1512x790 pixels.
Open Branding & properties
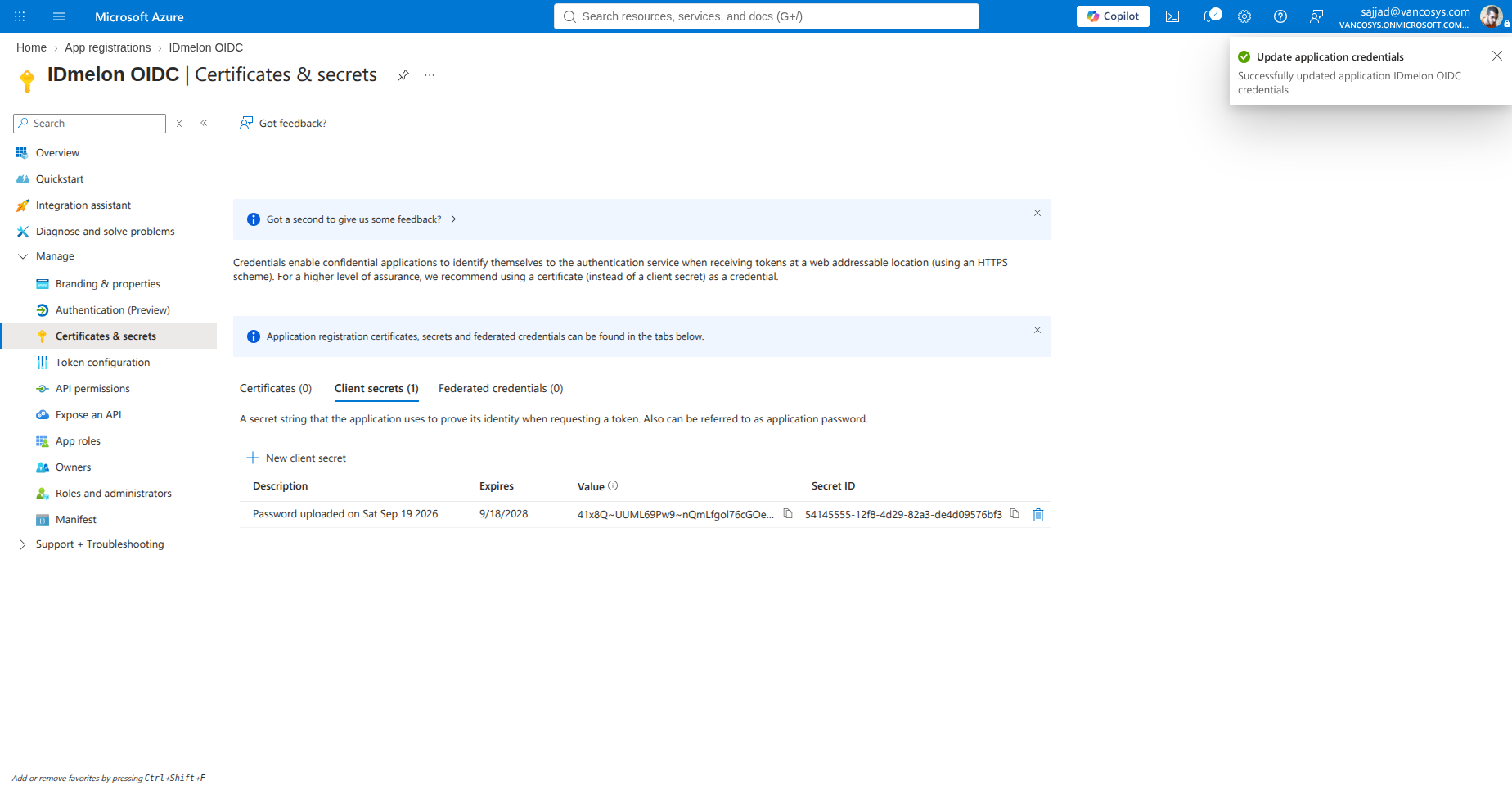click(108, 284)
